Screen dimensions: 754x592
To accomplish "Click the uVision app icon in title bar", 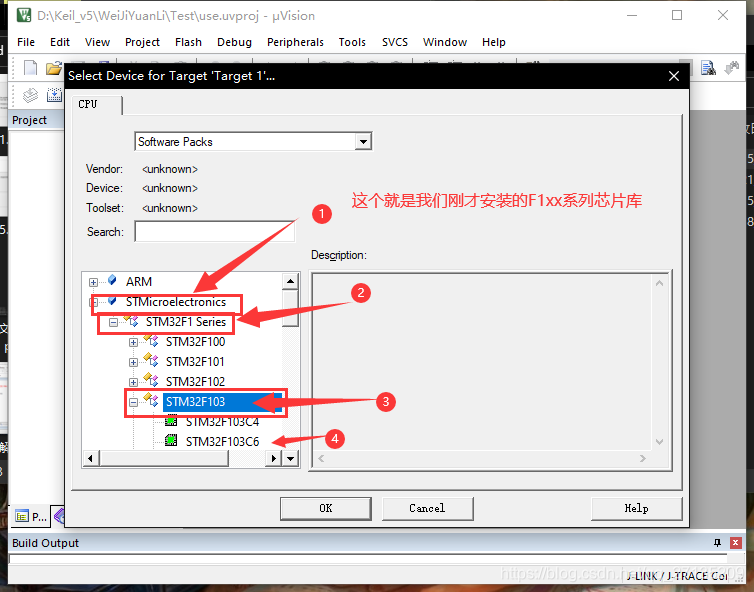I will point(24,15).
